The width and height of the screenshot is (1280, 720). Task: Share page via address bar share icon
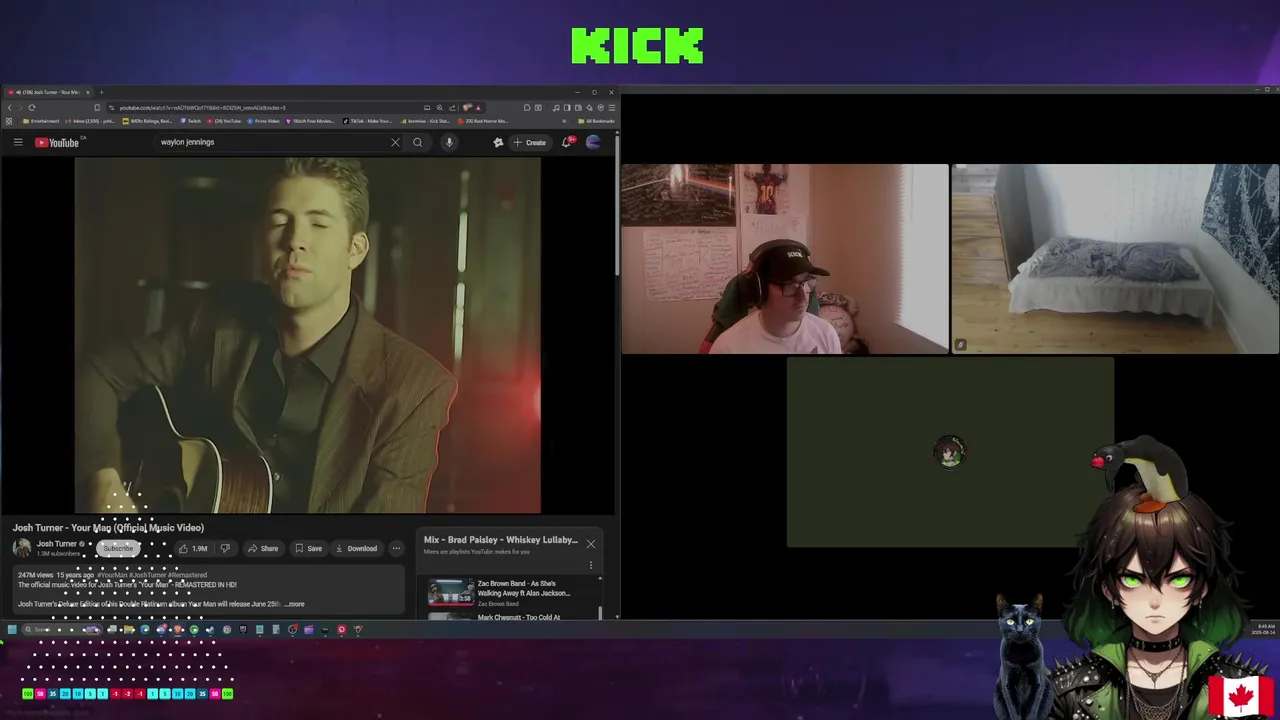452,107
